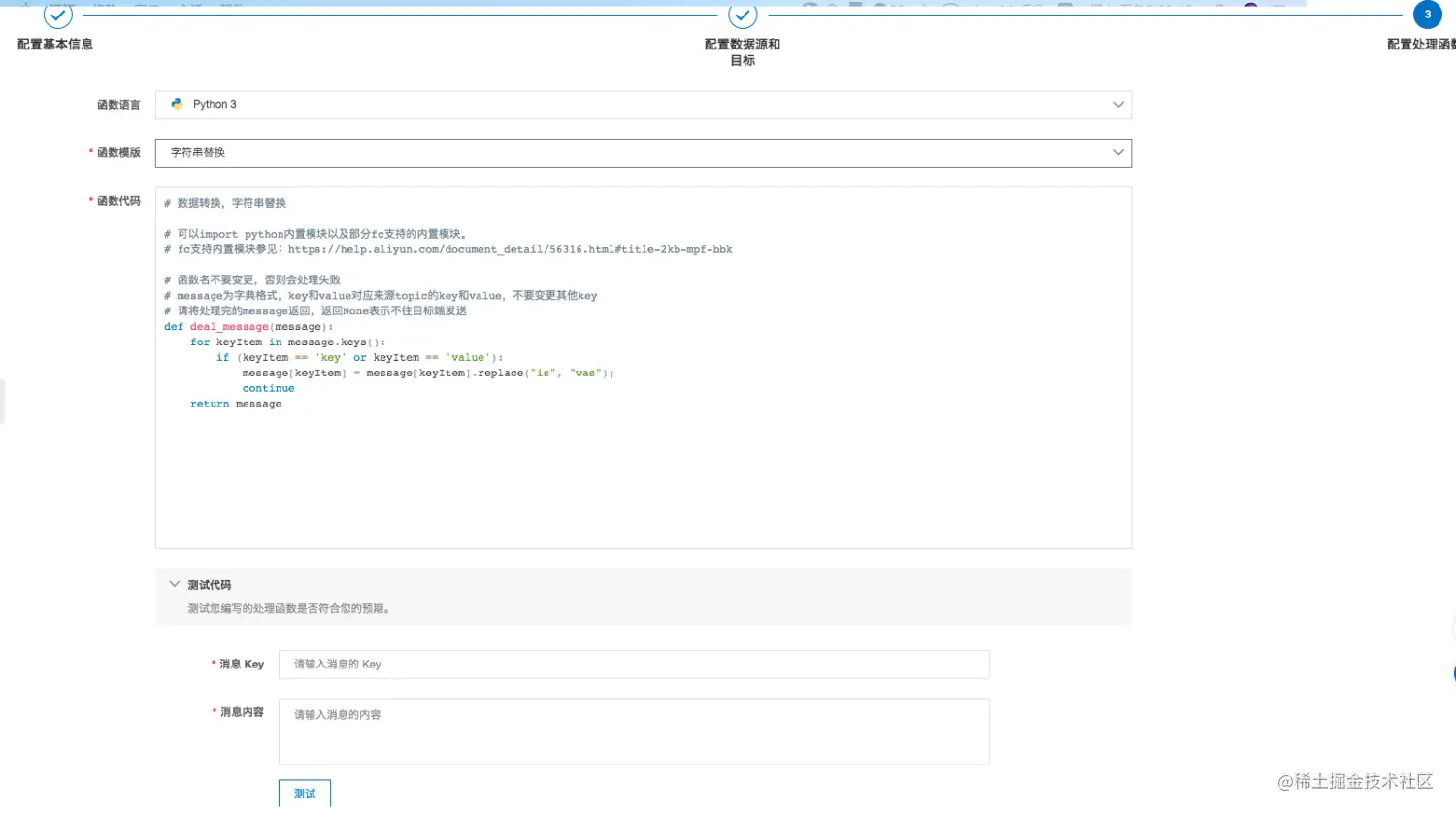1456x814 pixels.
Task: Click the checkmark icon for 配置基本信息 step
Action: point(58,15)
